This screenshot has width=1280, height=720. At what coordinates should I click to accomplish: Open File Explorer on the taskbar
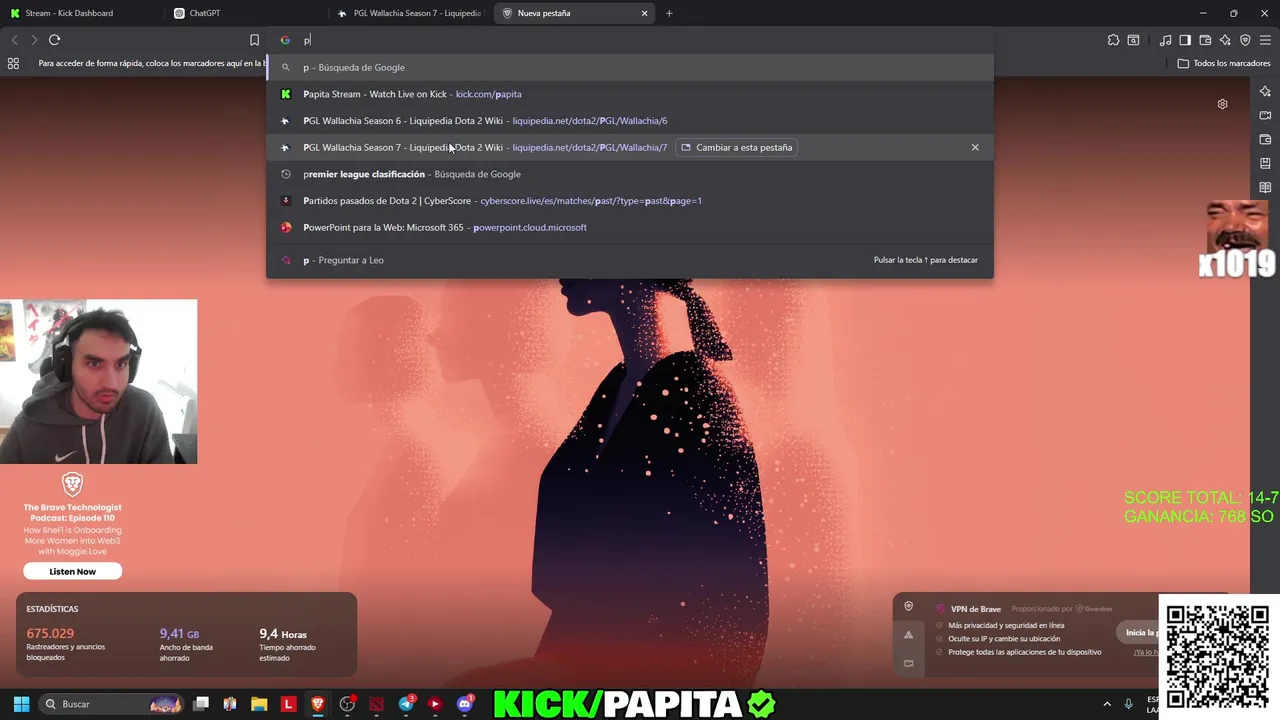click(x=259, y=704)
